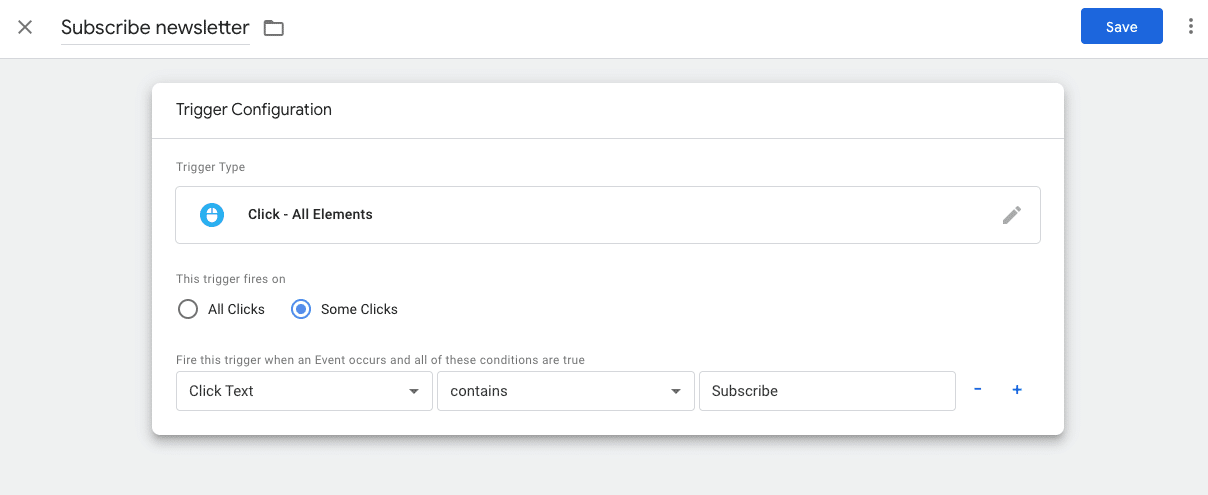Click the pencil icon to edit trigger type
The height and width of the screenshot is (495, 1208).
pos(1012,215)
